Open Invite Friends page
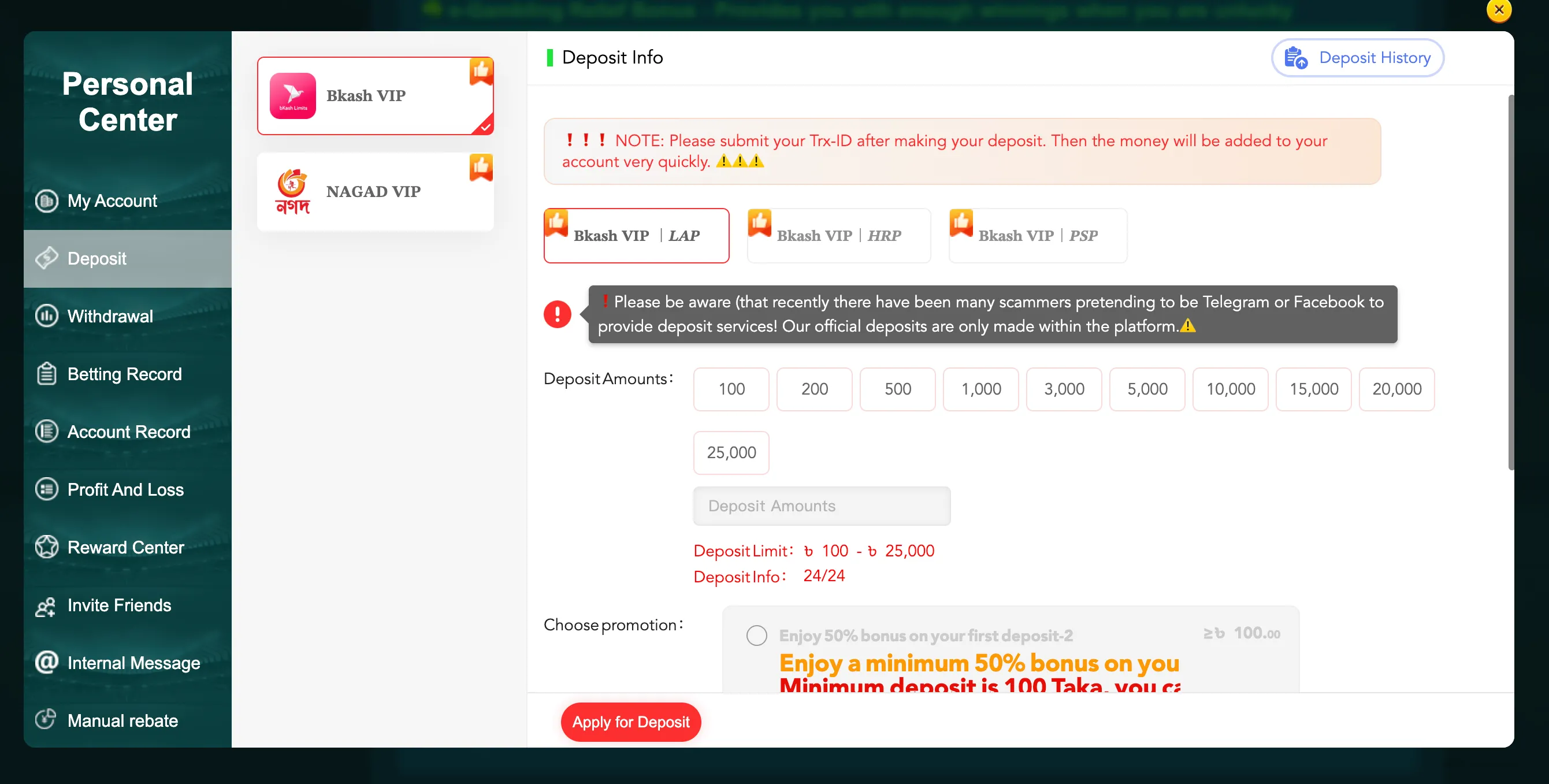The width and height of the screenshot is (1549, 784). pos(128,605)
